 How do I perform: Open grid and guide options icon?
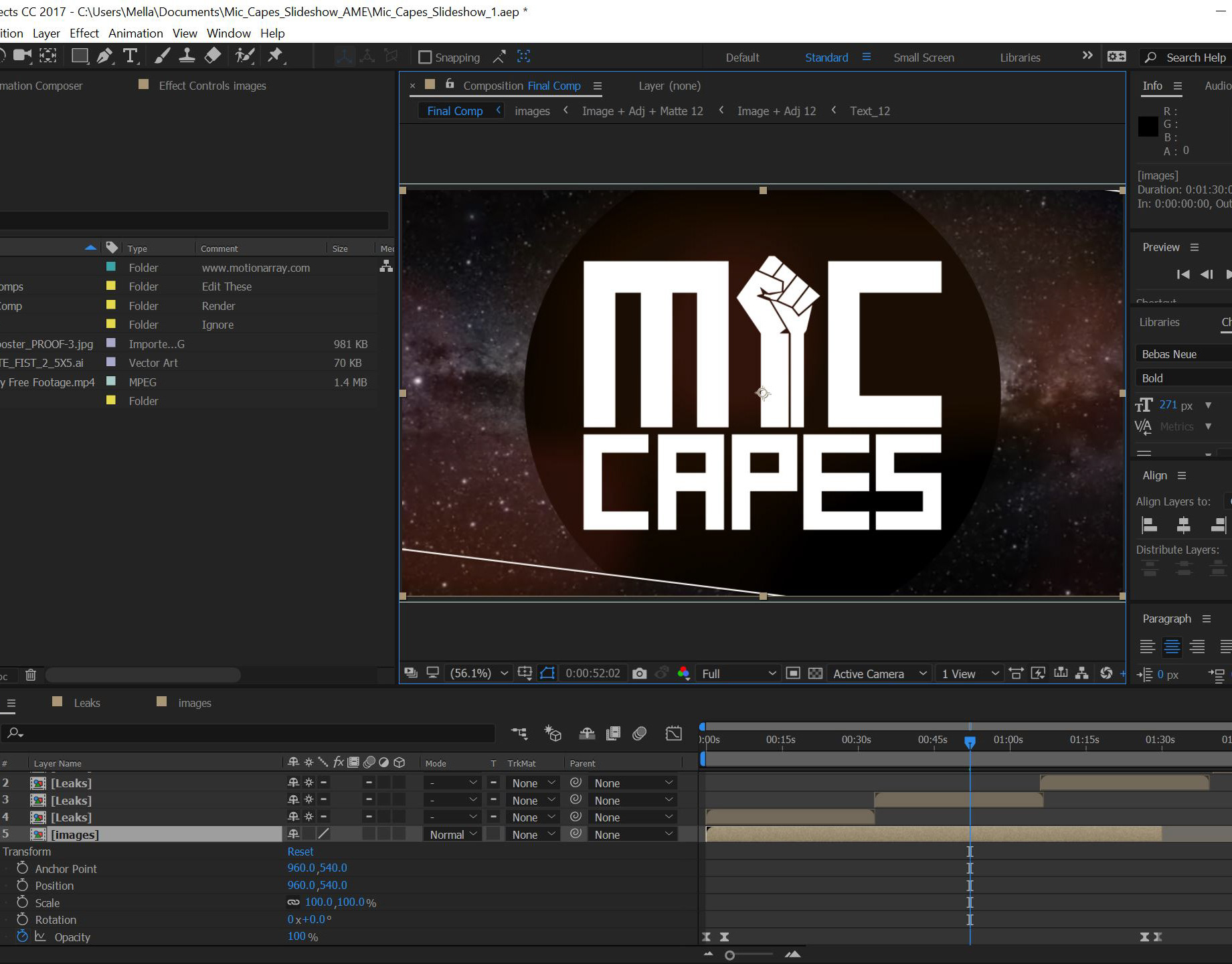[525, 673]
